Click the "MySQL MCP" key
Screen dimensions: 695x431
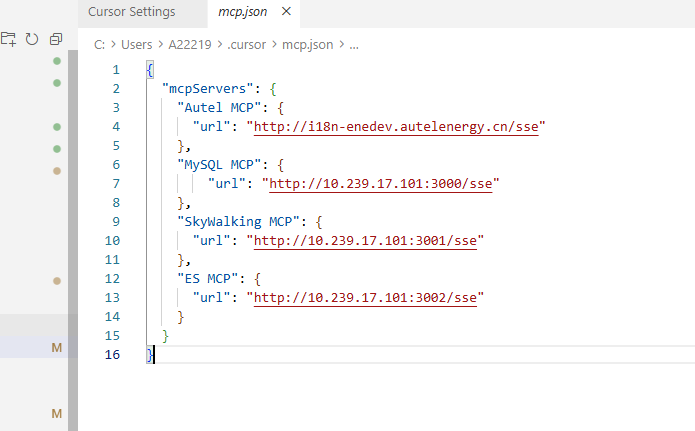[219, 165]
